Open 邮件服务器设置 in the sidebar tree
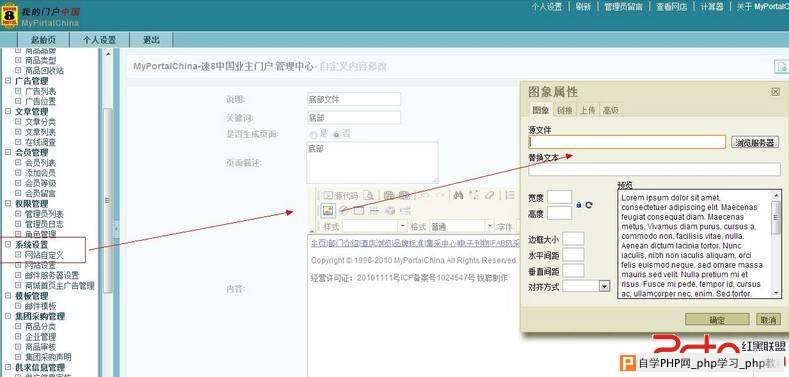The height and width of the screenshot is (377, 789). pyautogui.click(x=52, y=275)
